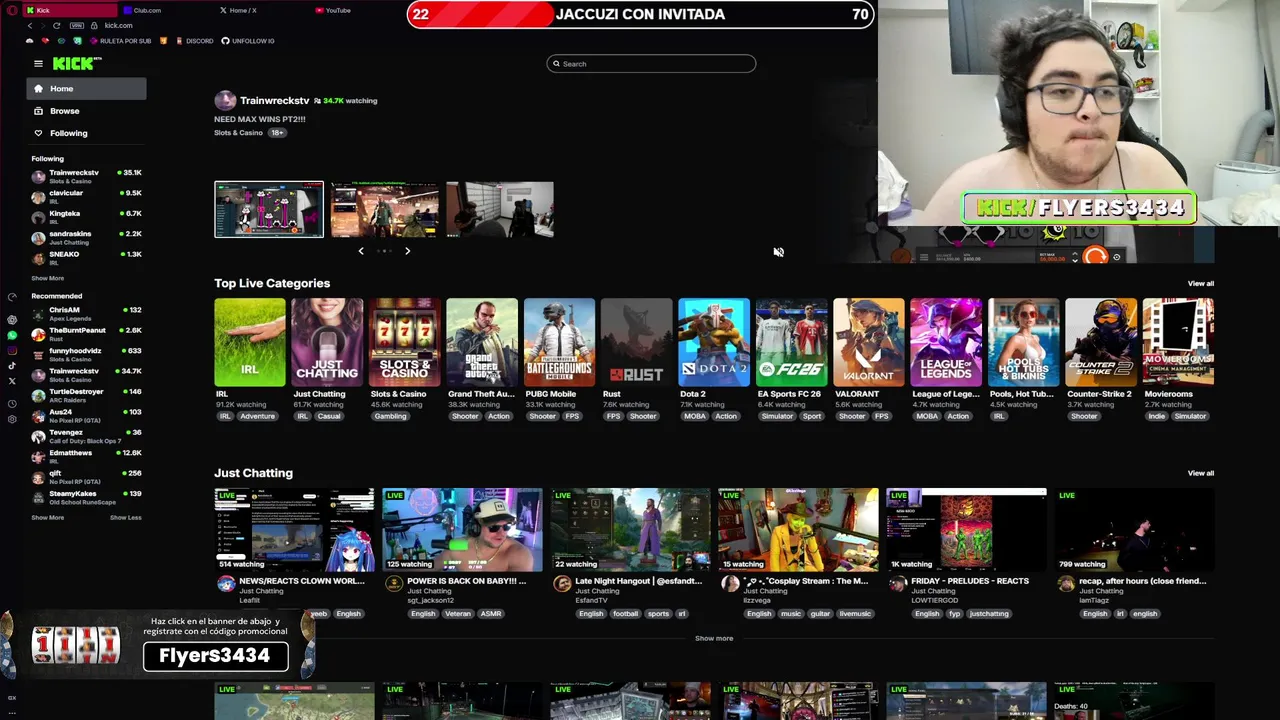The height and width of the screenshot is (720, 1280).
Task: Unmute the featured stream speaker icon
Action: (778, 252)
